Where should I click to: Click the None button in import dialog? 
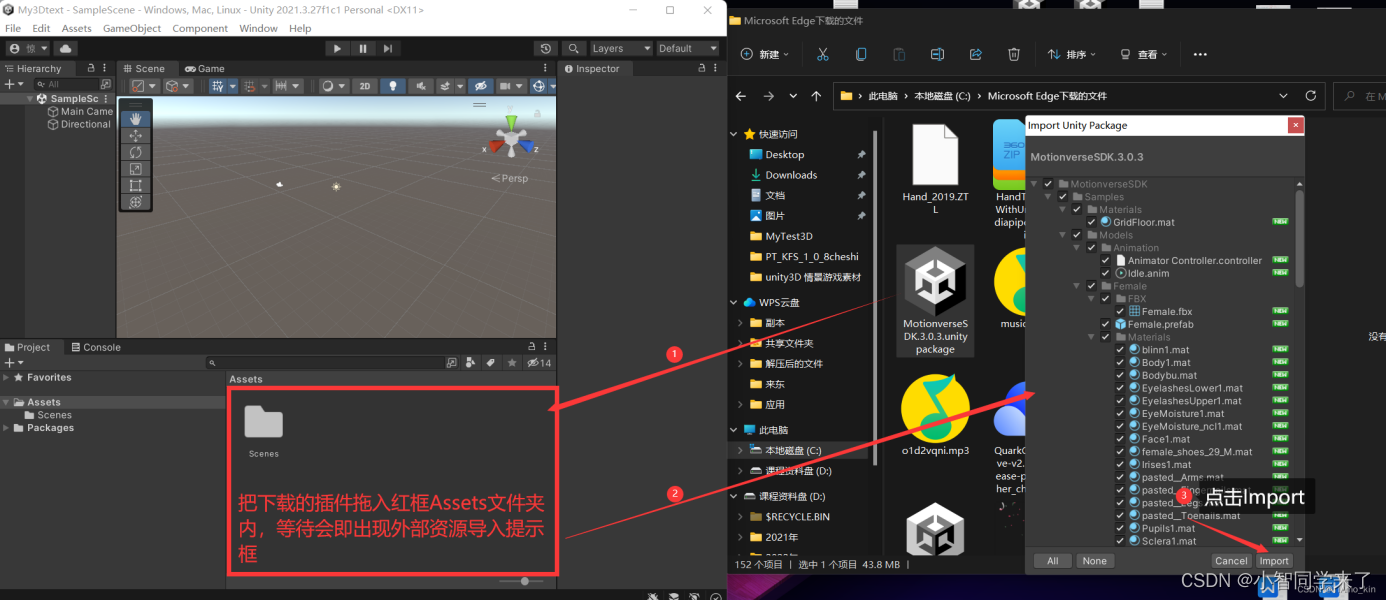click(x=1095, y=561)
